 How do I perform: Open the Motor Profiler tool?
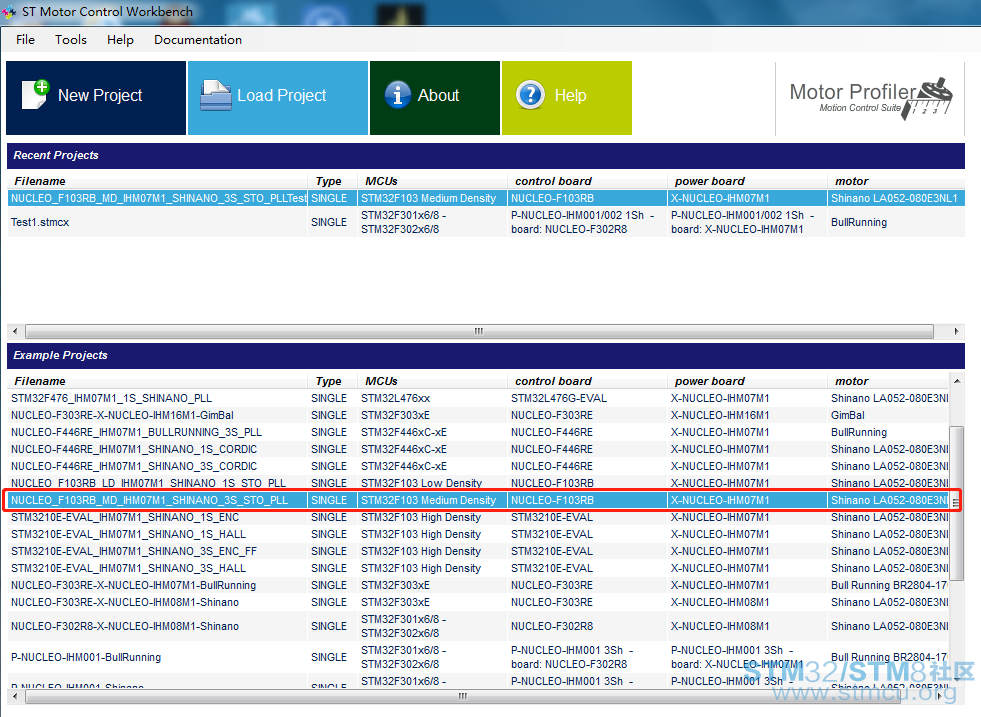point(870,98)
